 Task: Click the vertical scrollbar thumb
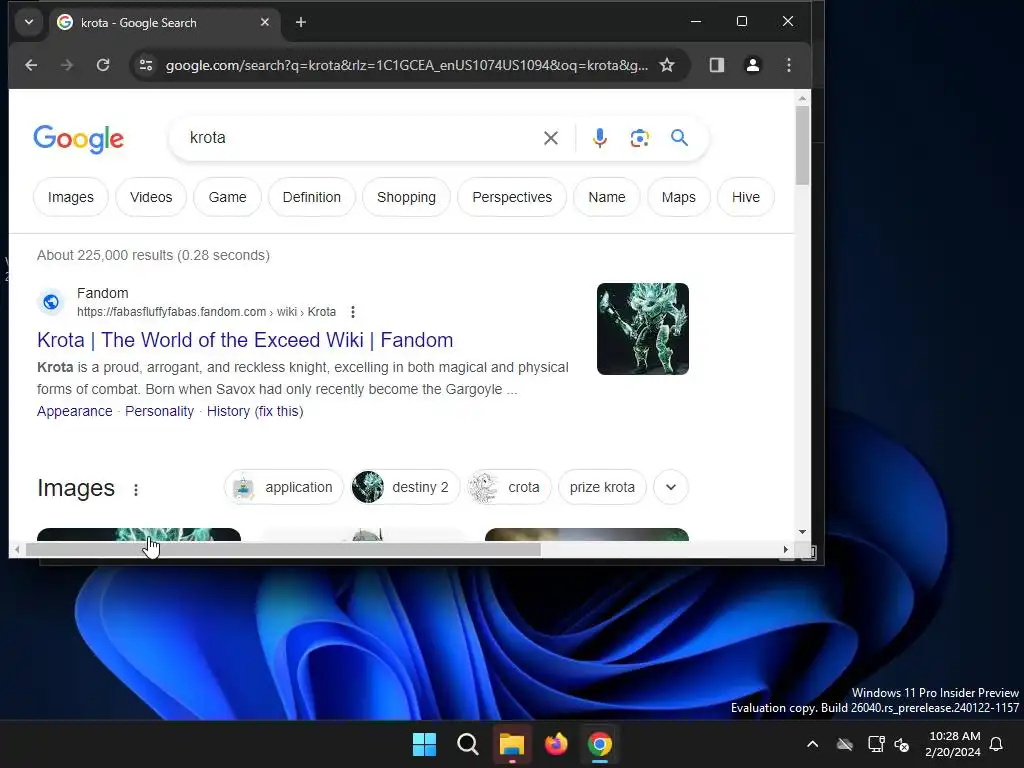point(803,145)
